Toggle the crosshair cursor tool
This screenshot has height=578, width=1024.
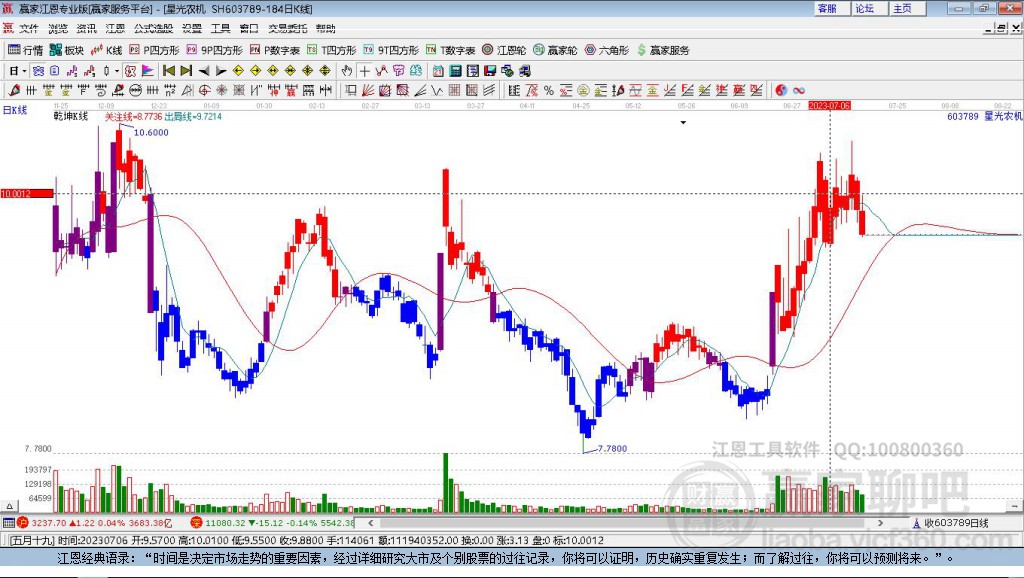pyautogui.click(x=364, y=71)
